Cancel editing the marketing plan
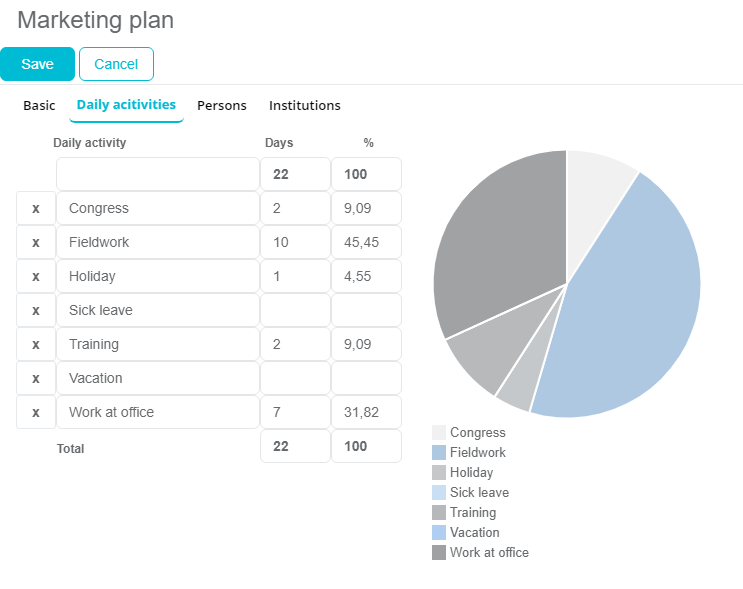The image size is (743, 589). (x=116, y=64)
